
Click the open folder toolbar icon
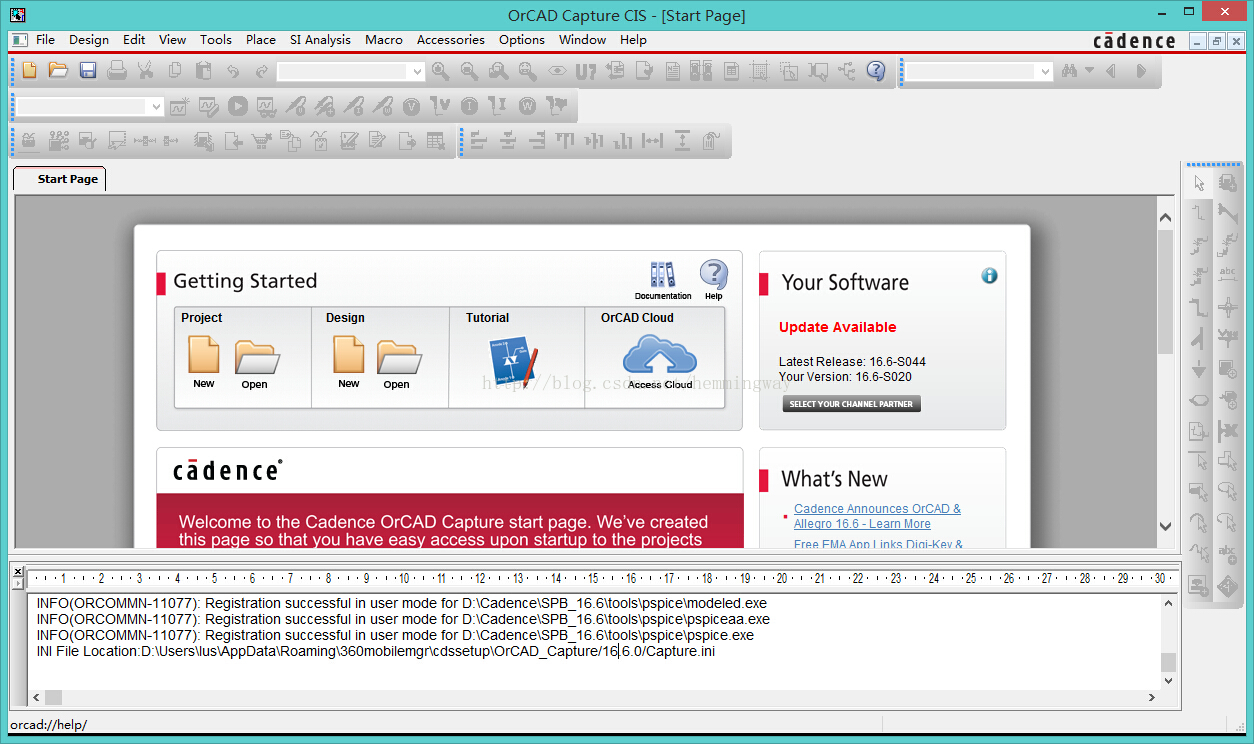pos(58,71)
